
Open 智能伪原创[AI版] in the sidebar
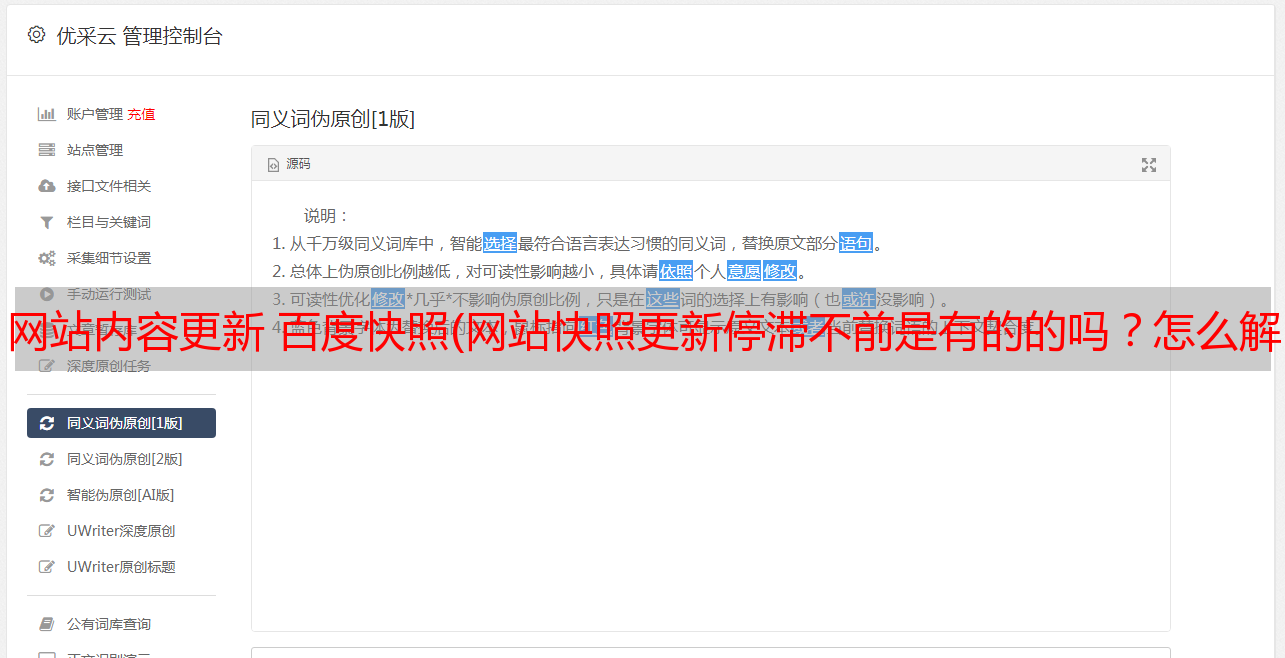coord(121,495)
